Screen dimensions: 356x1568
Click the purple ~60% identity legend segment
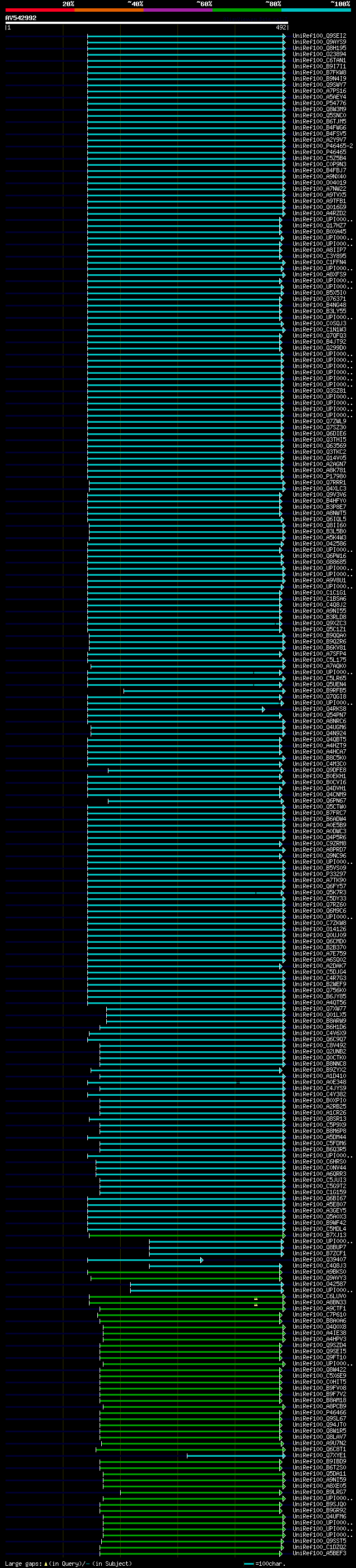[x=177, y=10]
